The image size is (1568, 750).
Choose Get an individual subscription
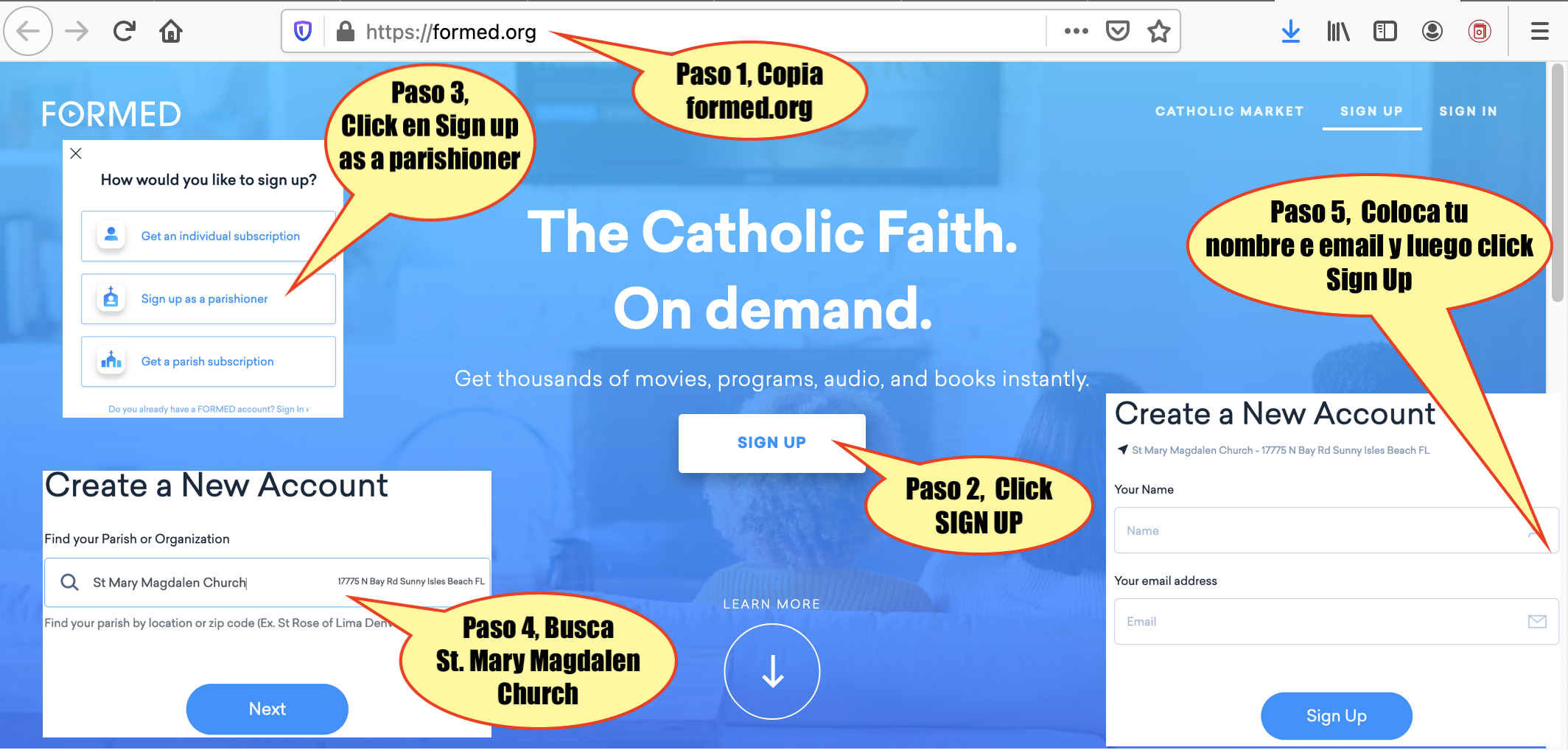point(209,236)
